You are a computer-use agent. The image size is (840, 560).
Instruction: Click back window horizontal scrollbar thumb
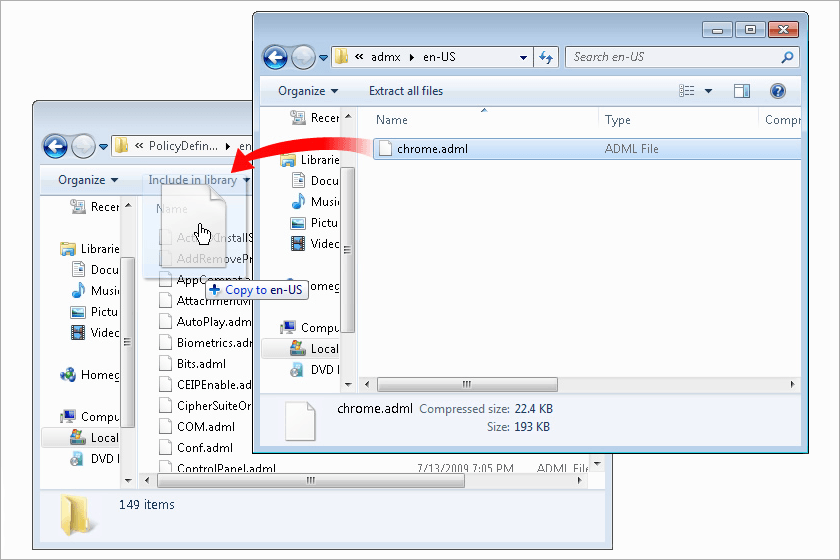coord(311,480)
